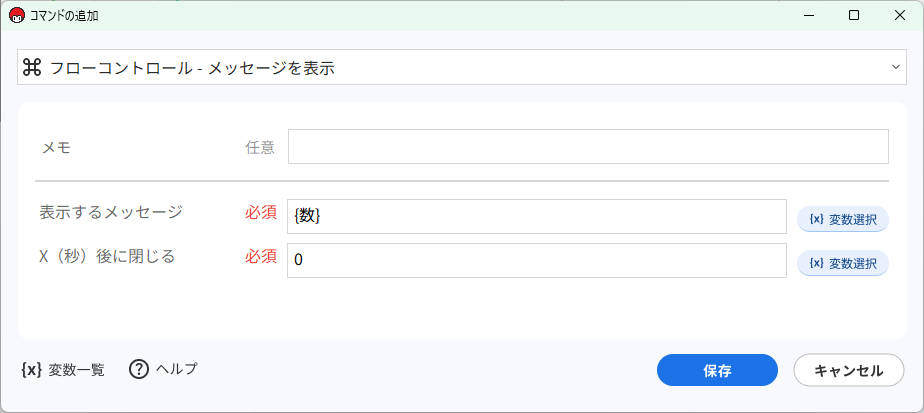The height and width of the screenshot is (413, 924).
Task: Click the 表示するメッセージ label
Action: click(111, 212)
